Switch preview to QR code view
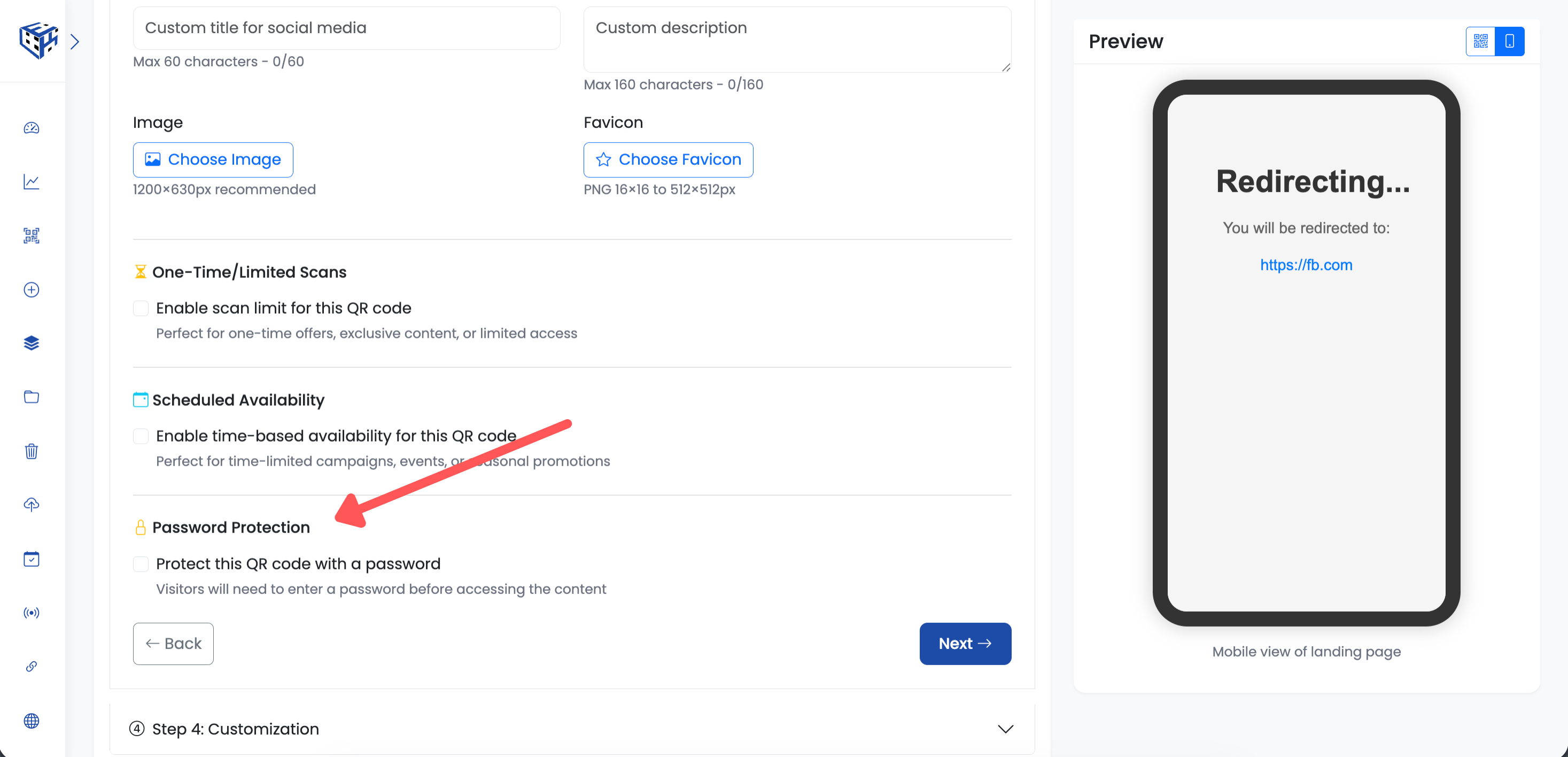1568x757 pixels. [x=1480, y=41]
